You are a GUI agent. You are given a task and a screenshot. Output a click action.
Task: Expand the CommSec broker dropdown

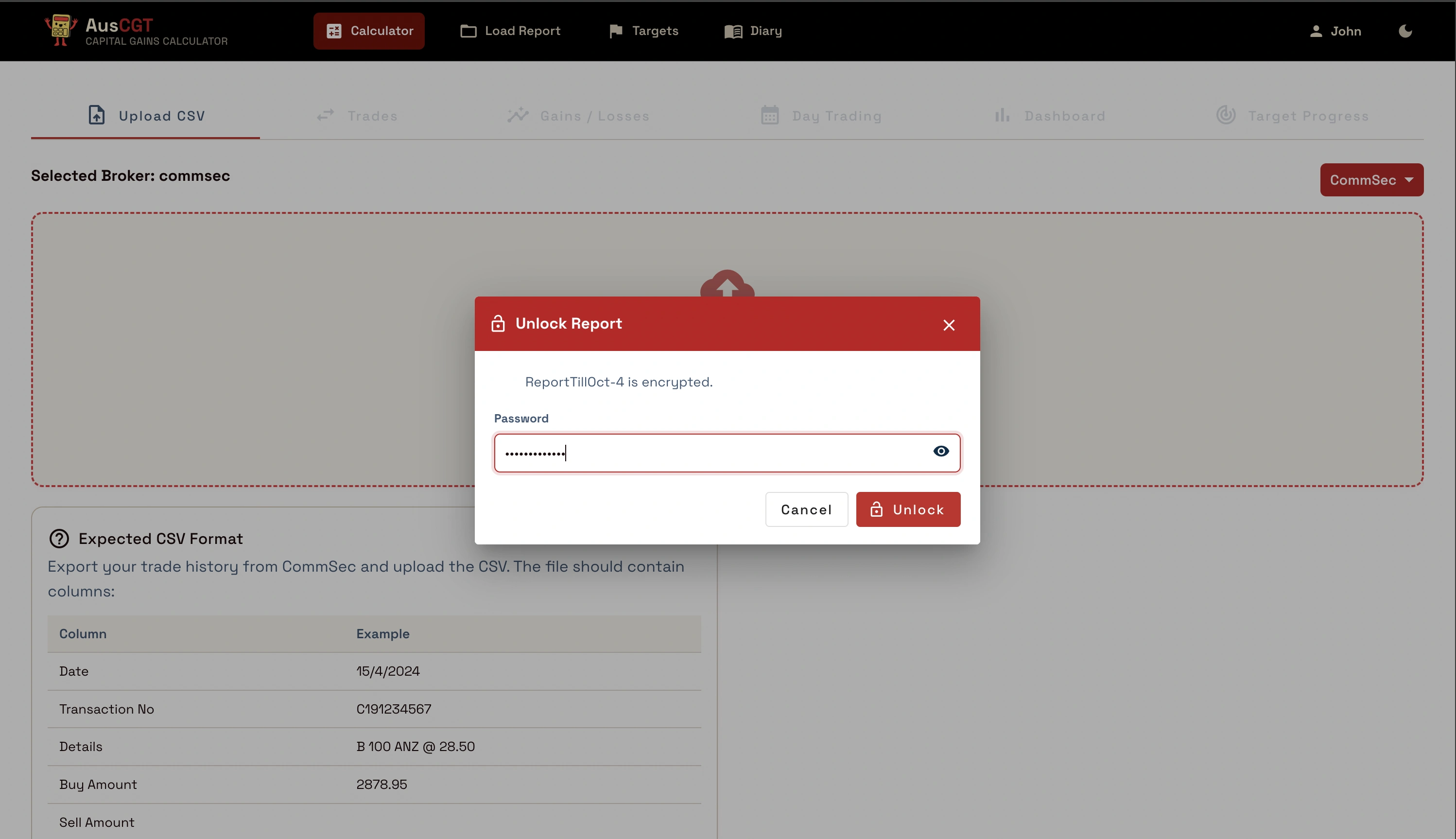1371,180
